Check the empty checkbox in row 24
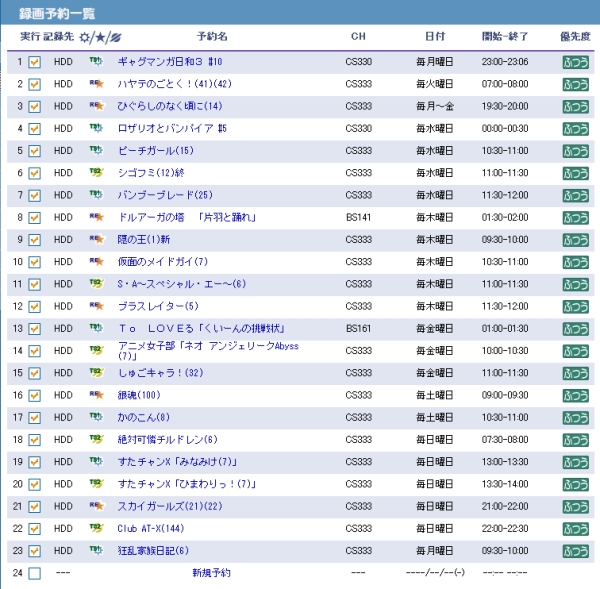The width and height of the screenshot is (600, 589). (34, 573)
